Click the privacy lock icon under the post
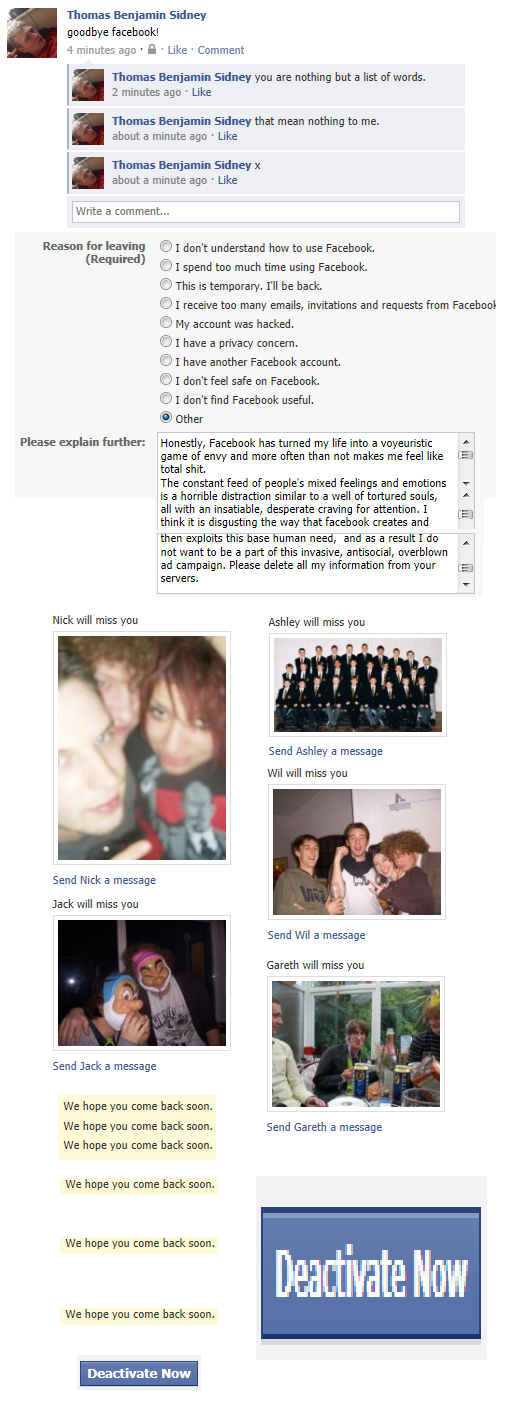This screenshot has width=512, height=1402. coord(152,50)
